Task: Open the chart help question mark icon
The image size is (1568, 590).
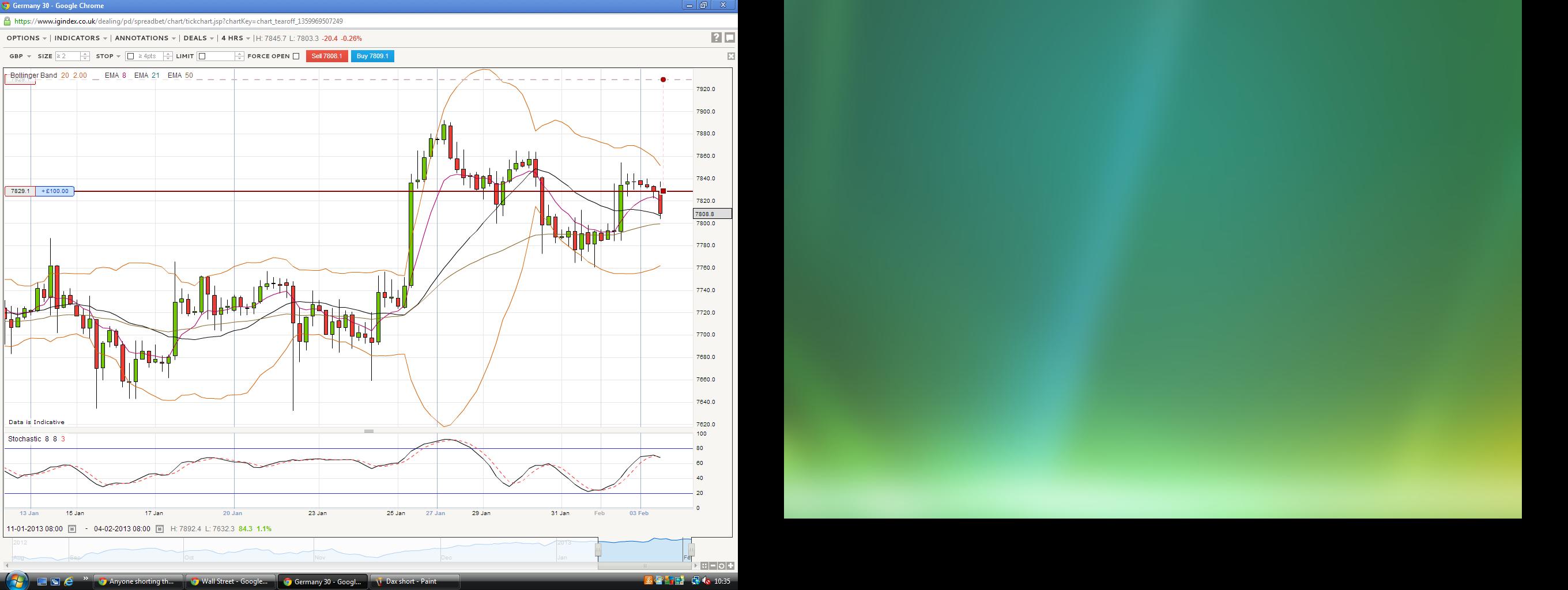Action: pyautogui.click(x=717, y=37)
